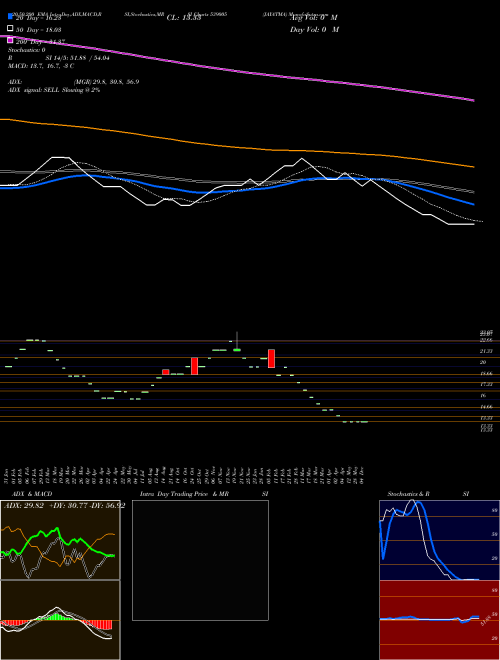Click the 21.33 price axis label
Screen dimensions: 500x660
tap(486, 351)
